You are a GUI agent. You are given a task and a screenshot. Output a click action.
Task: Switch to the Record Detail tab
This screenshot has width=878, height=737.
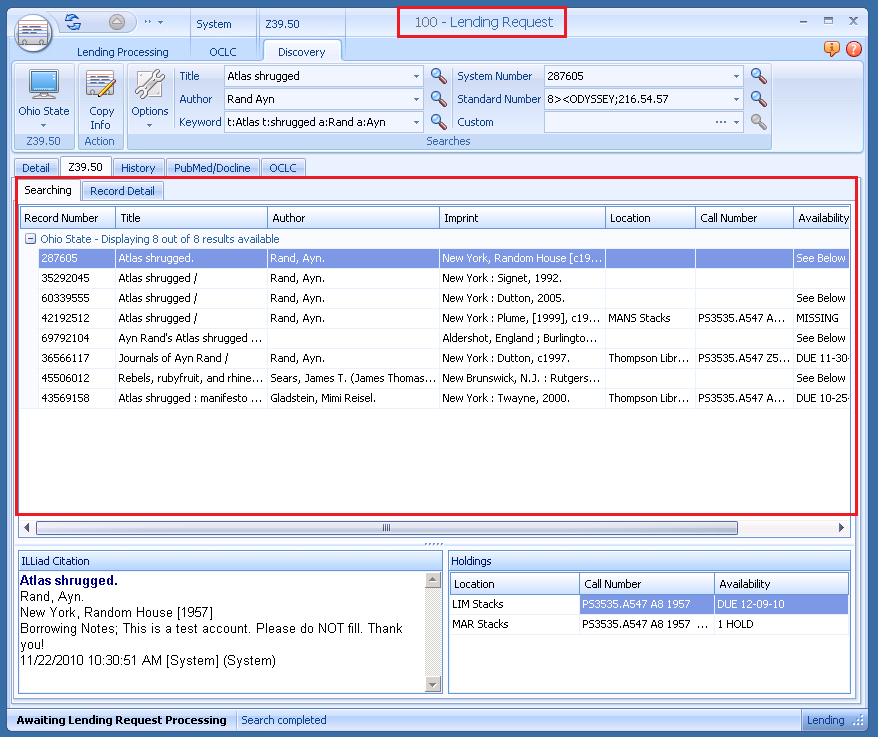[x=121, y=191]
